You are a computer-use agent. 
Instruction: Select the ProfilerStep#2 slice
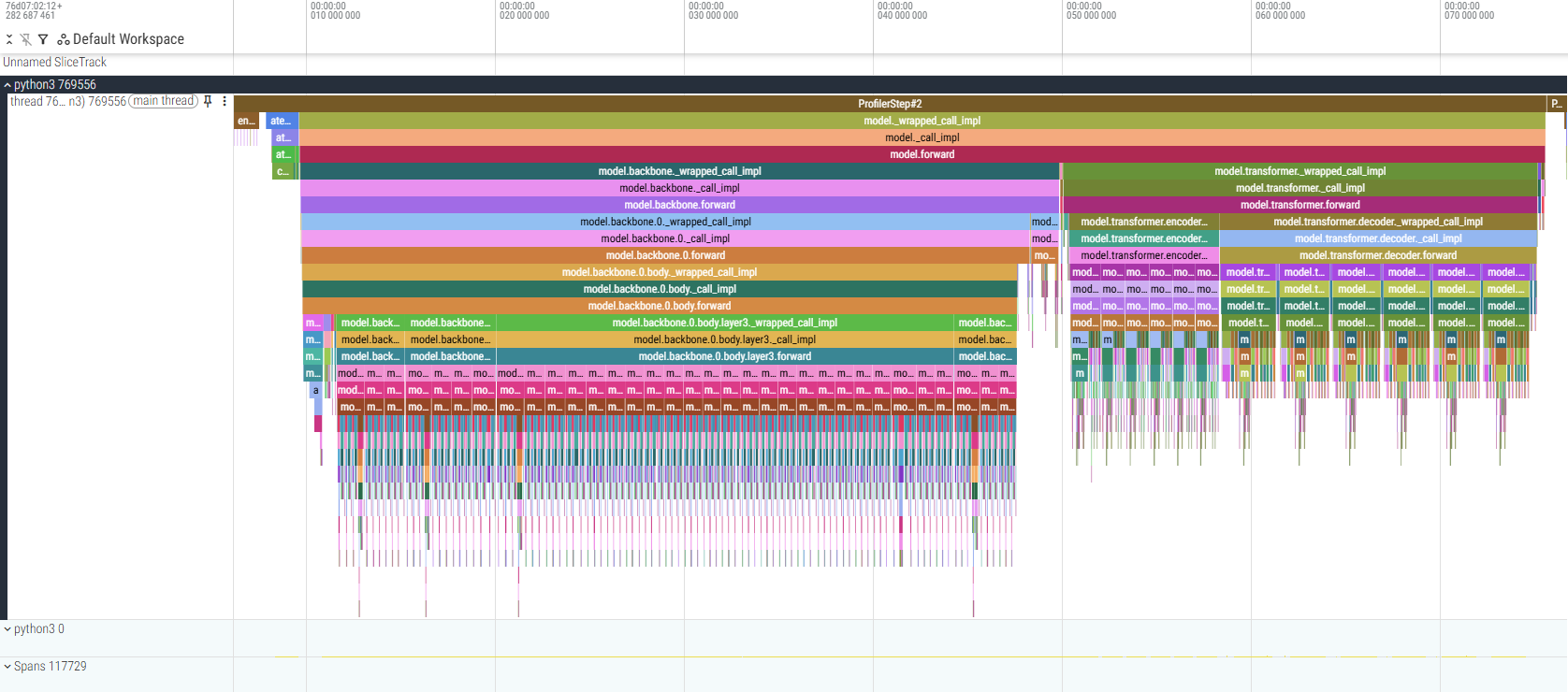(x=889, y=104)
